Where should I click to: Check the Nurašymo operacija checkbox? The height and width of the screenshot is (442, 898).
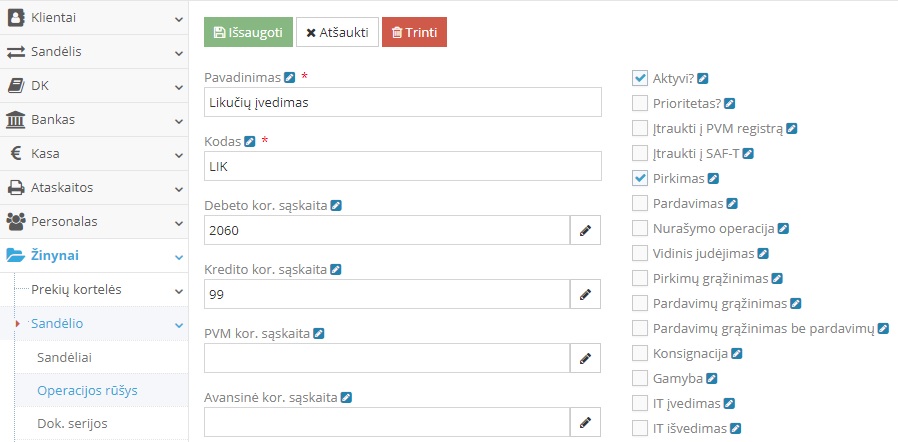(x=640, y=228)
